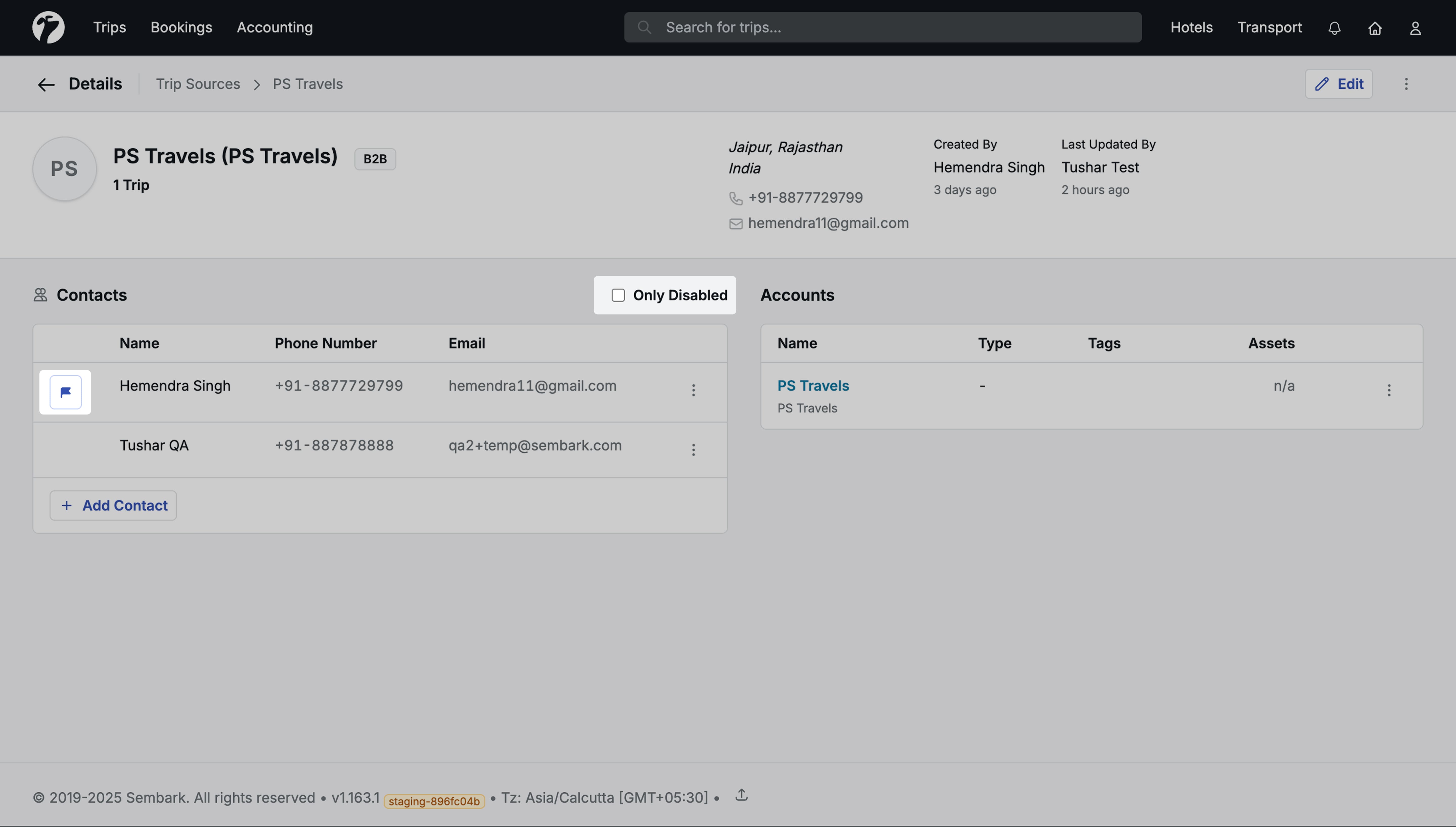Open the three-dot menu on Hemendra Singh's row
Image resolution: width=1456 pixels, height=827 pixels.
click(693, 390)
